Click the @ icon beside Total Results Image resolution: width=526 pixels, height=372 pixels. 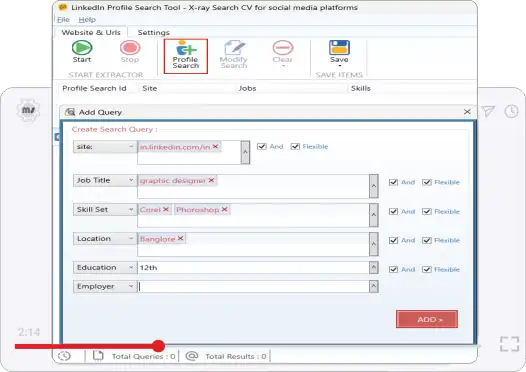coord(192,356)
